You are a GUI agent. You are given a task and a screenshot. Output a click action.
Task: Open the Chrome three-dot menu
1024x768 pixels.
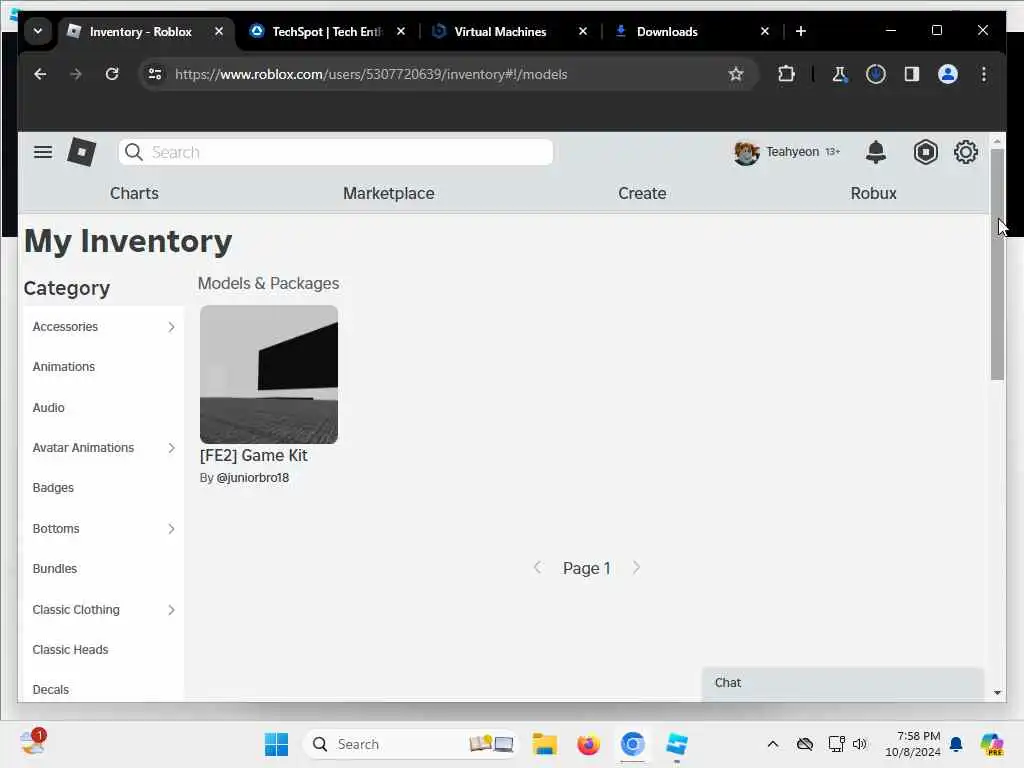tap(984, 74)
